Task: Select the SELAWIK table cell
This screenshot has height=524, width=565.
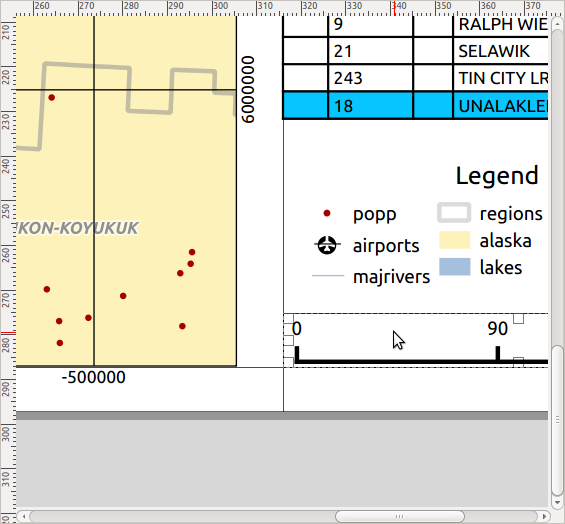Action: click(x=501, y=51)
